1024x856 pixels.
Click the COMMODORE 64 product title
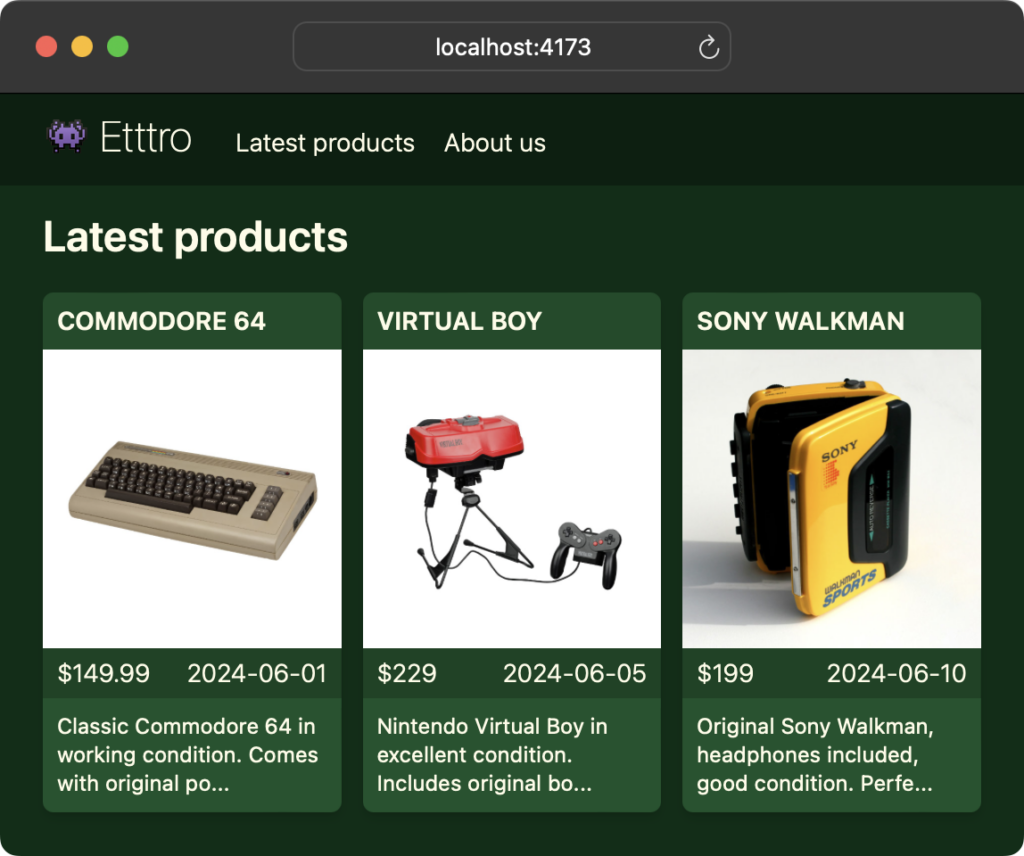pos(161,322)
